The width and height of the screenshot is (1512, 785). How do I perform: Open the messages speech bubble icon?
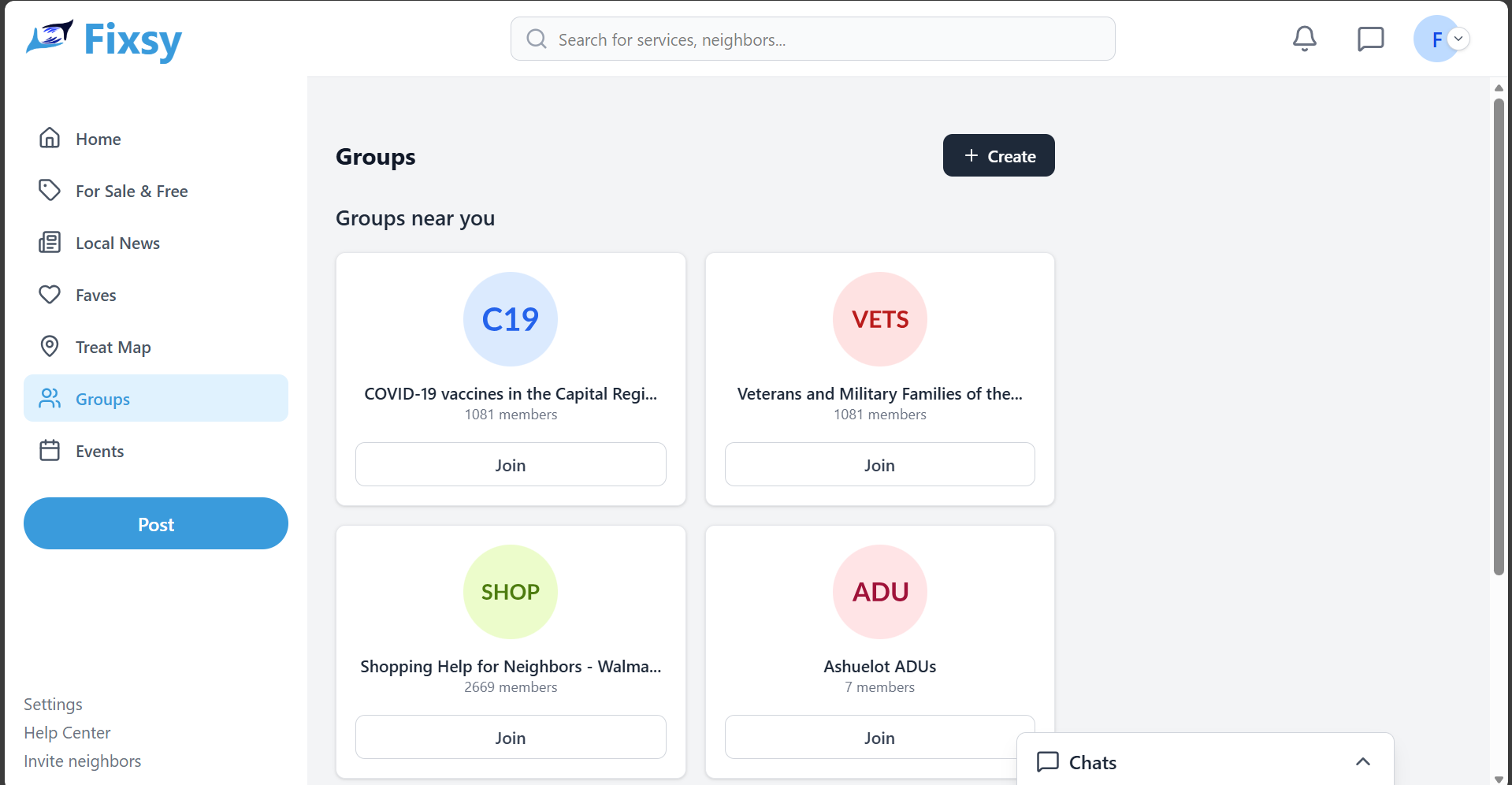(1370, 39)
